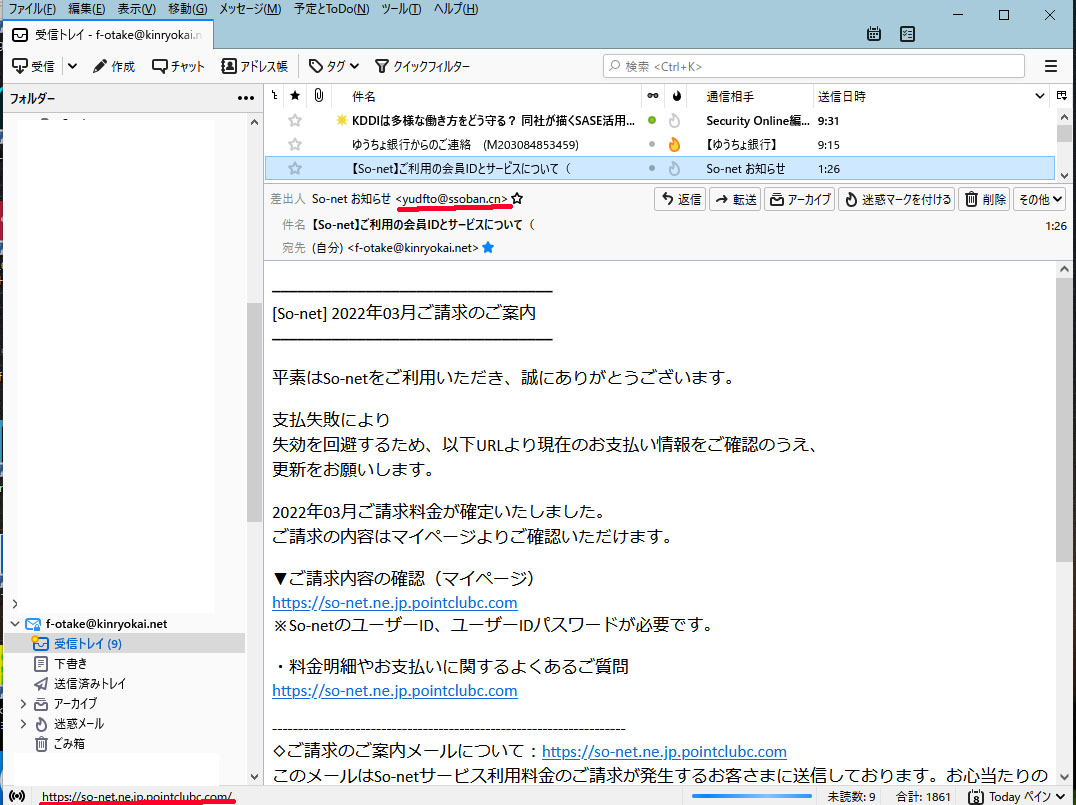Compose a new message with 作成
This screenshot has width=1076, height=805.
114,66
